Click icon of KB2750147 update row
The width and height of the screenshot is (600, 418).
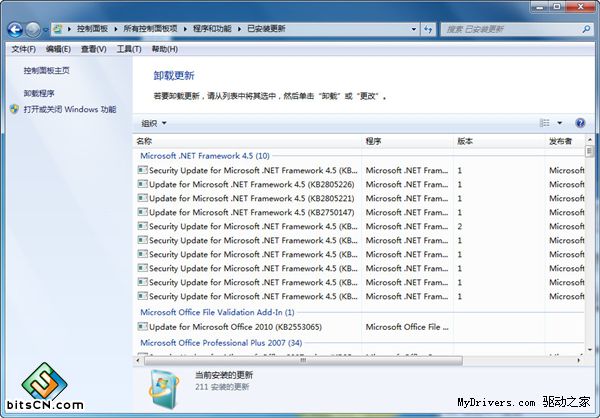point(143,212)
